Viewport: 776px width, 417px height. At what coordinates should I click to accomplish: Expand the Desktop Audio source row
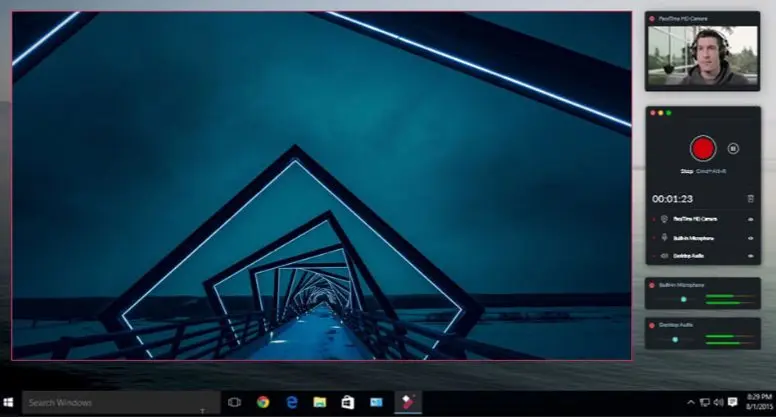coord(652,256)
